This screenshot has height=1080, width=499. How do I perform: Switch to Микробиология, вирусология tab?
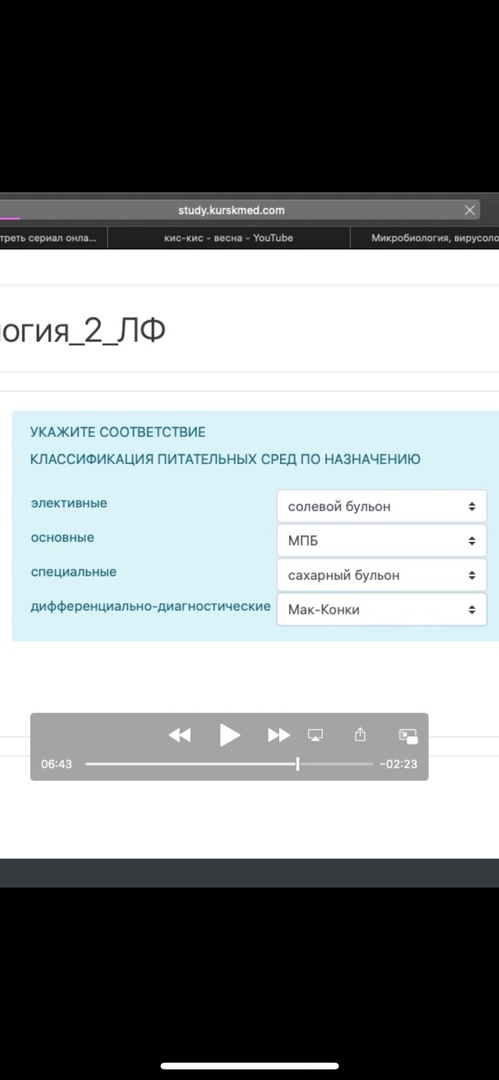click(x=425, y=238)
